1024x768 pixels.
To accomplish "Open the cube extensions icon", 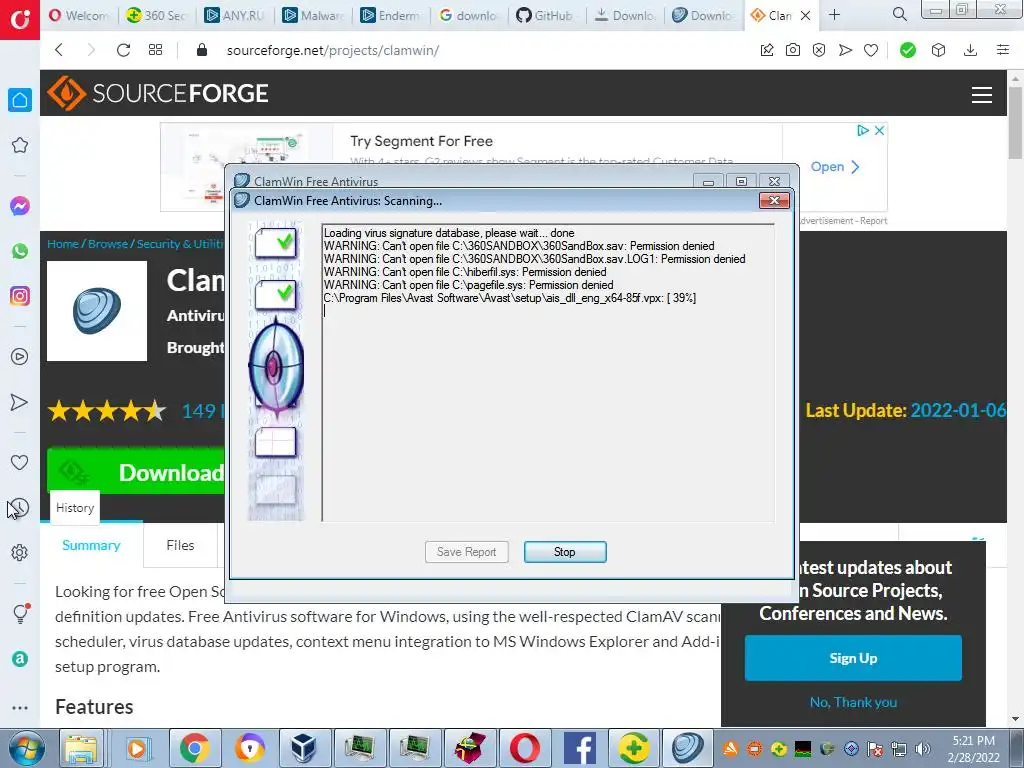I will pos(938,50).
